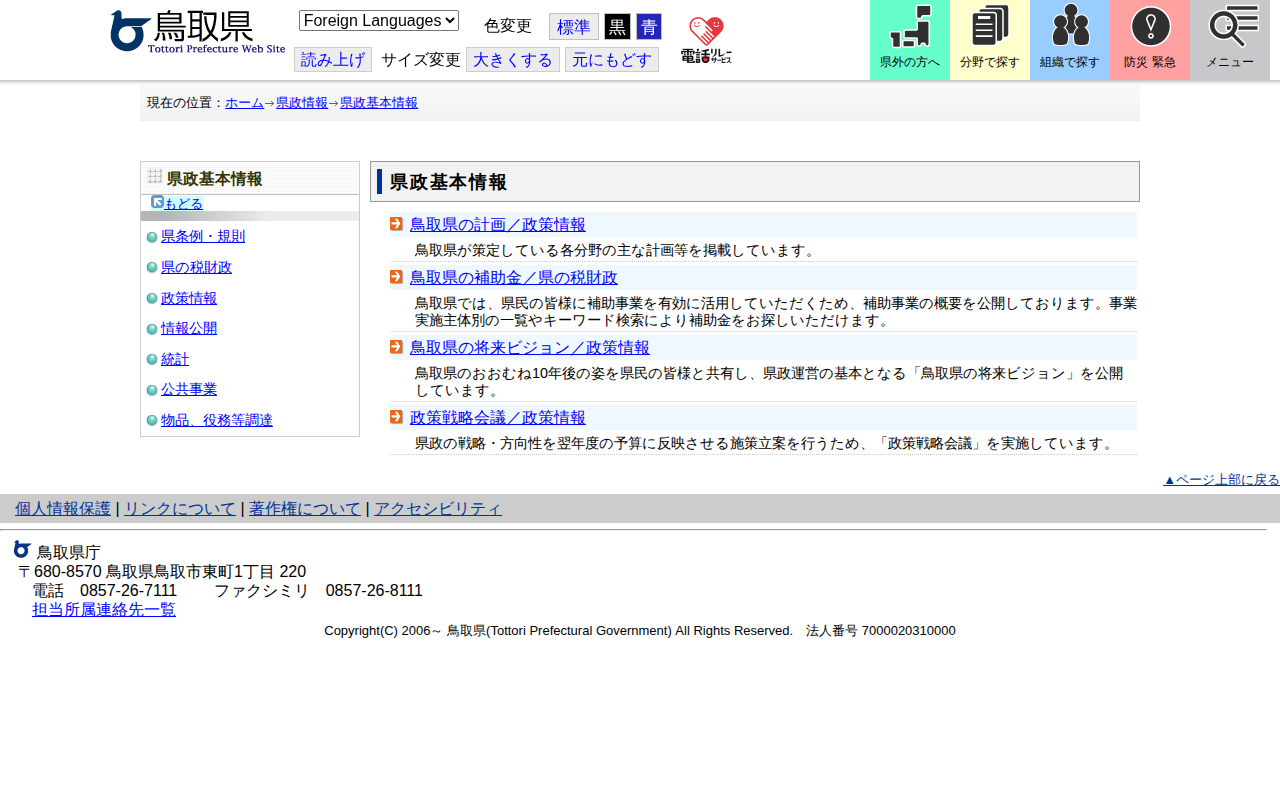Select the 標準 color scheme
This screenshot has height=800, width=1280.
point(573,27)
